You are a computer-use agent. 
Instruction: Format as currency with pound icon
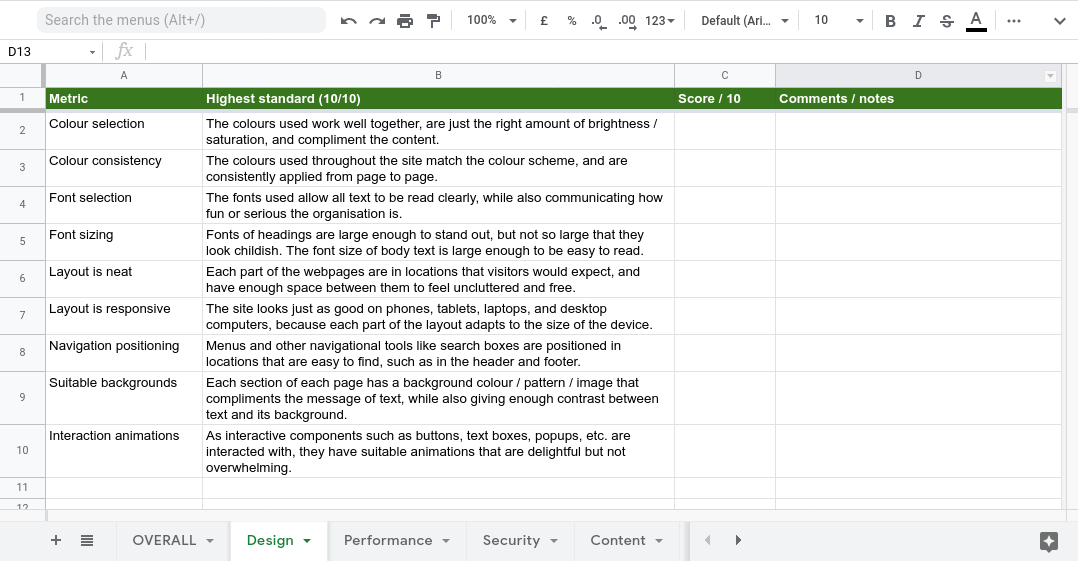544,21
